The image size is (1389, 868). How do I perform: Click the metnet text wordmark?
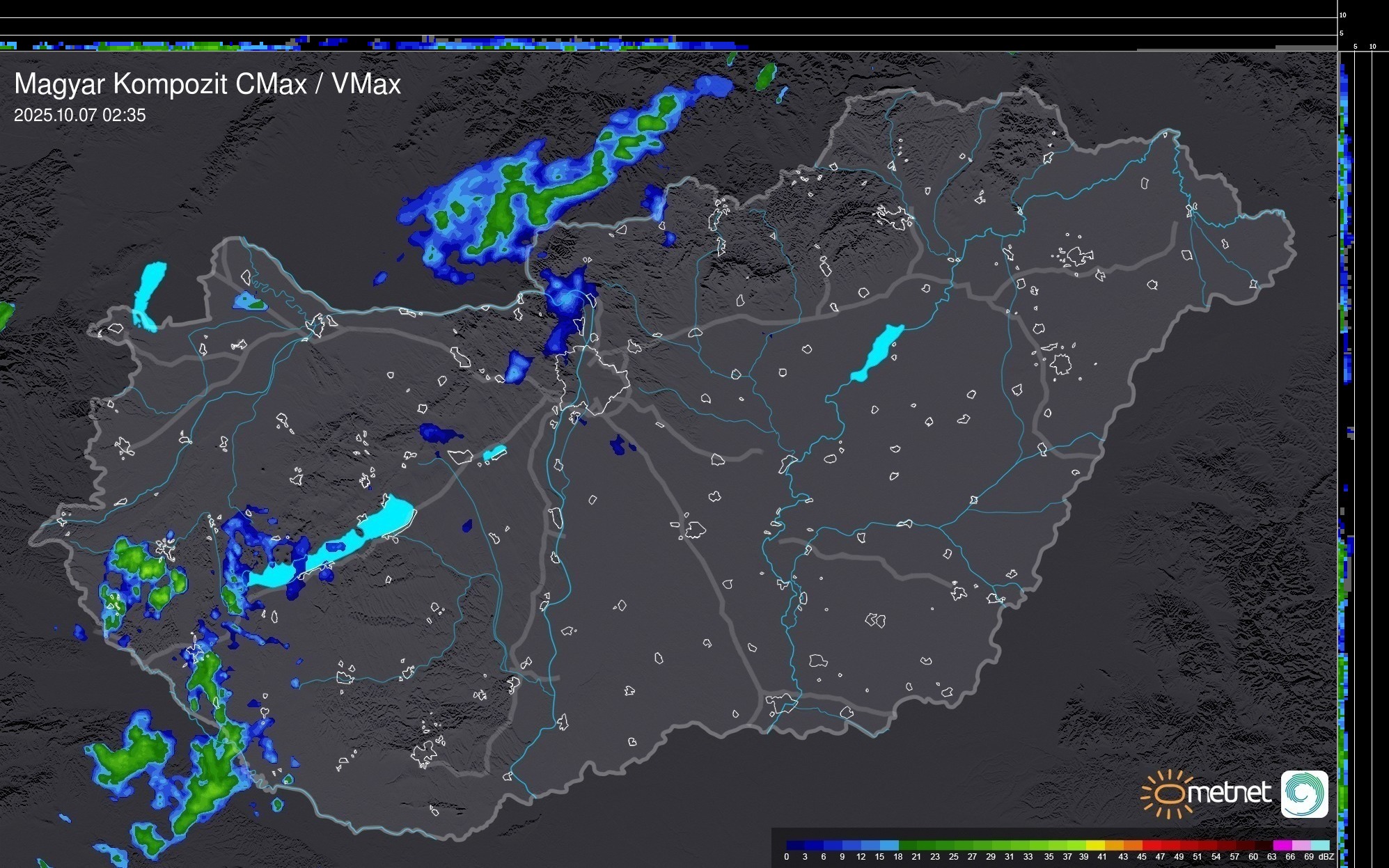coord(1229,793)
